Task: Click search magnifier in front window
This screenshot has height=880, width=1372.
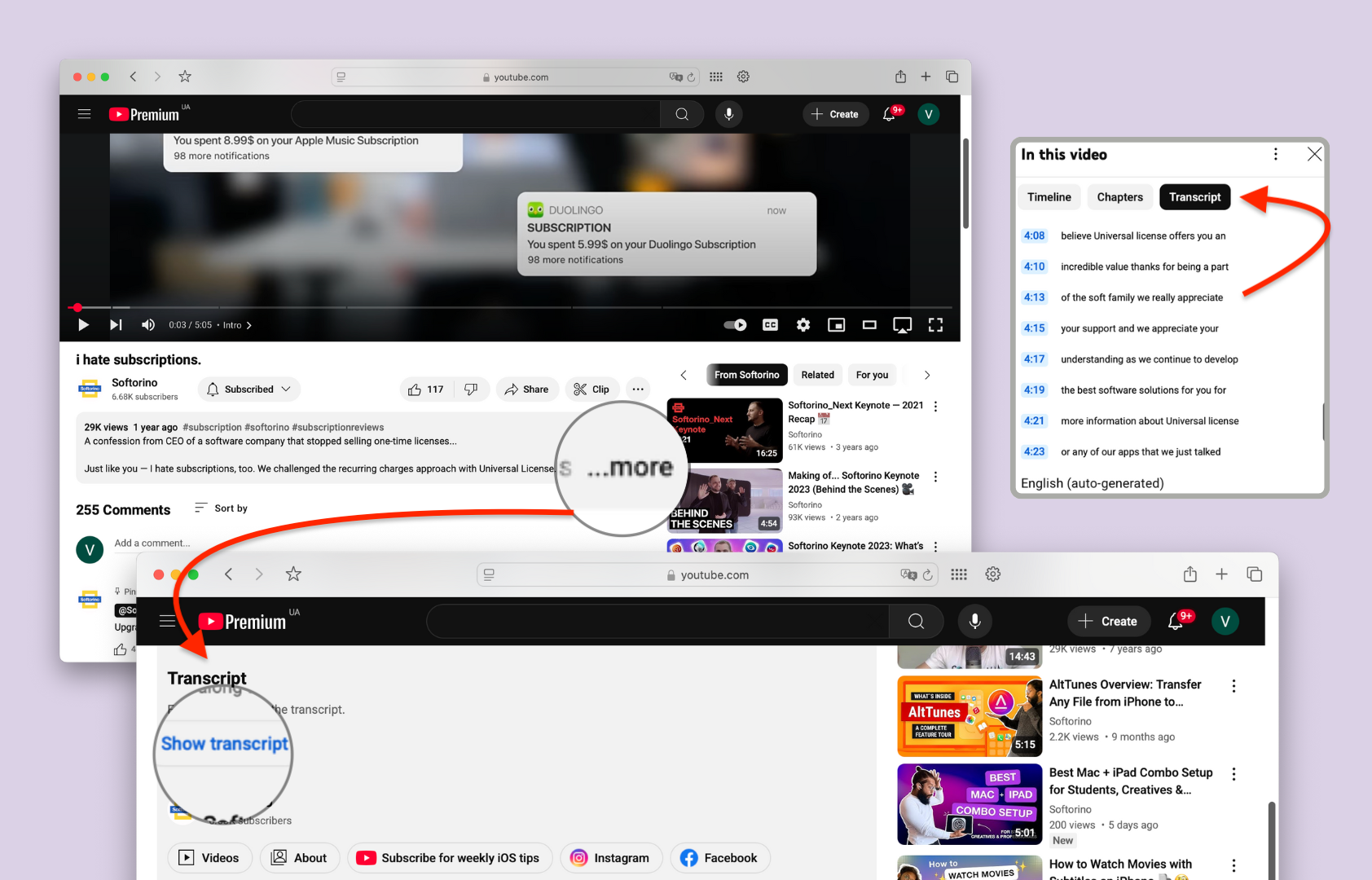Action: click(x=916, y=622)
